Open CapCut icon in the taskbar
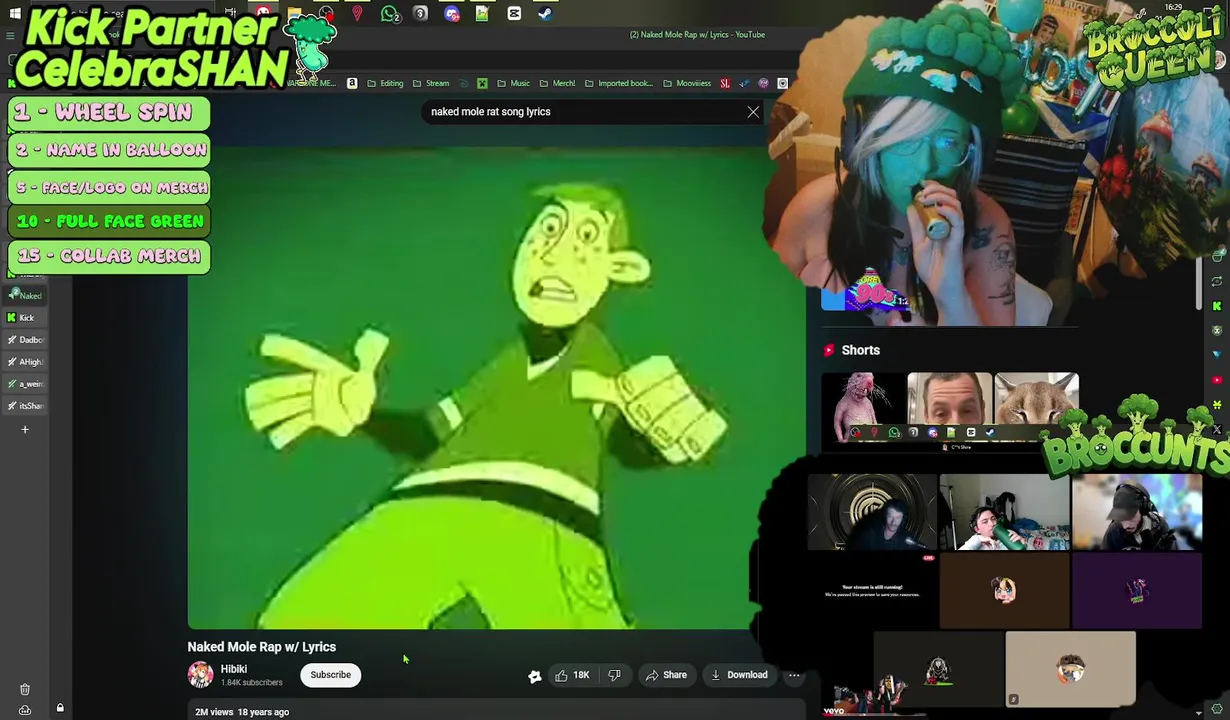The image size is (1230, 720). click(514, 14)
